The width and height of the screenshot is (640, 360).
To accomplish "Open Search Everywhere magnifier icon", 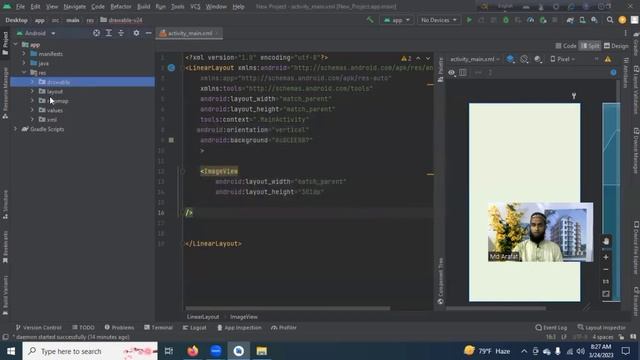I will pyautogui.click(x=610, y=20).
